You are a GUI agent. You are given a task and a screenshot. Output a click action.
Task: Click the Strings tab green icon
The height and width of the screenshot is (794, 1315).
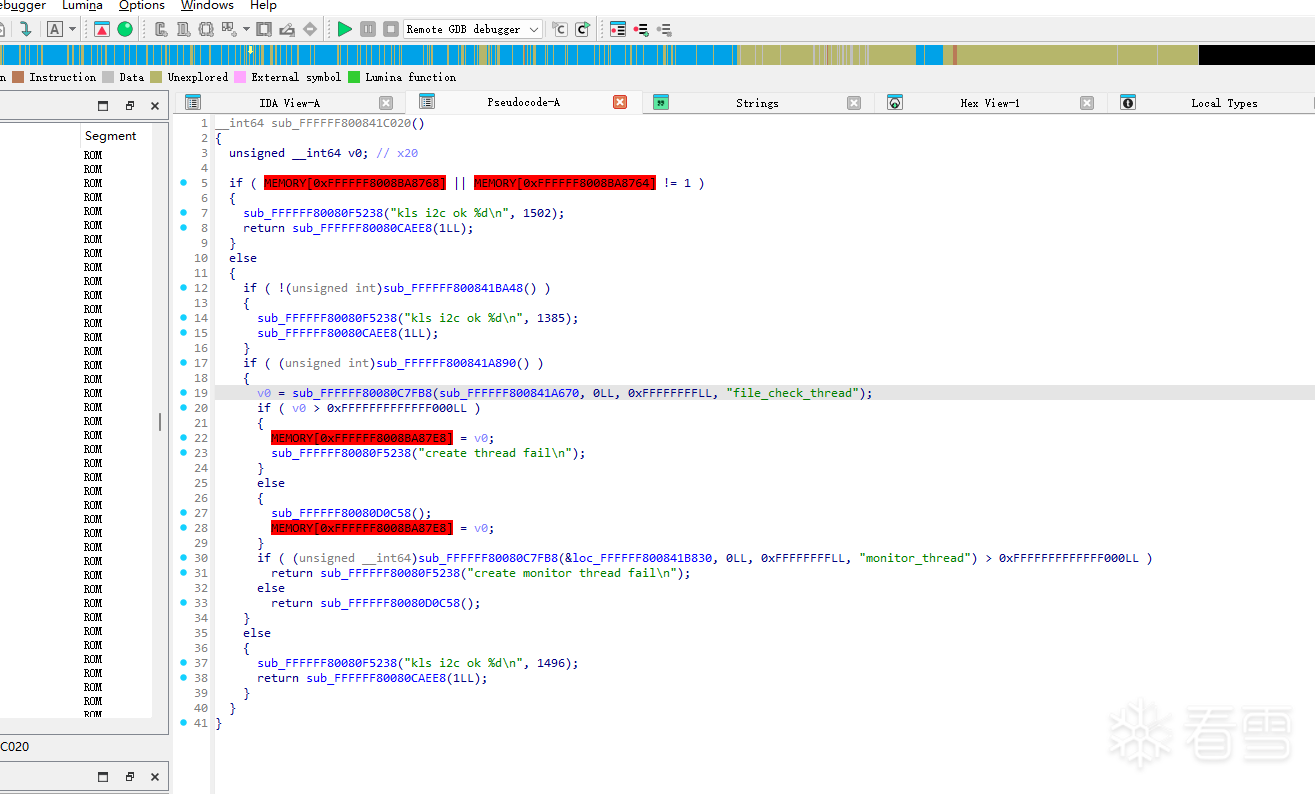tap(661, 102)
